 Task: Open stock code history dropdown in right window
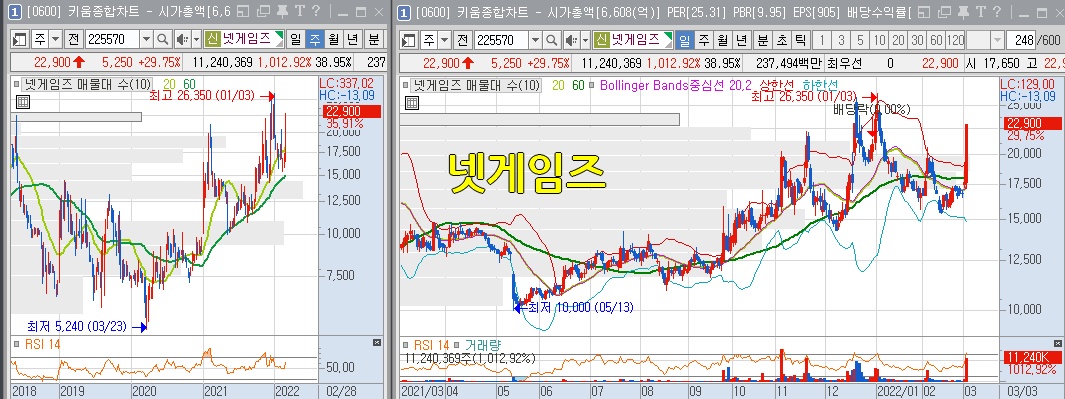pos(535,39)
